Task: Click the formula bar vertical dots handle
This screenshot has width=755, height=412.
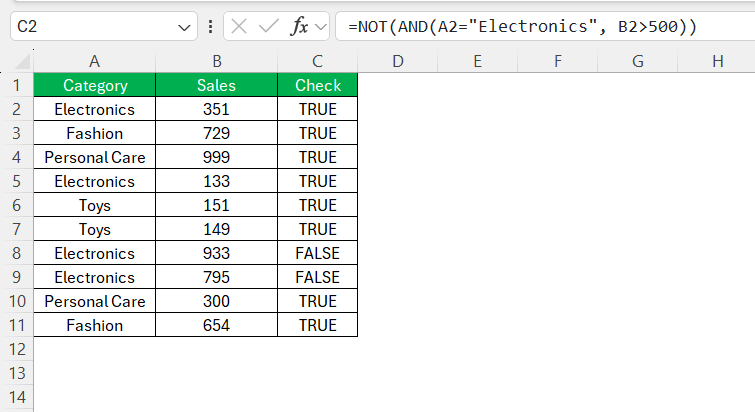Action: tap(210, 26)
